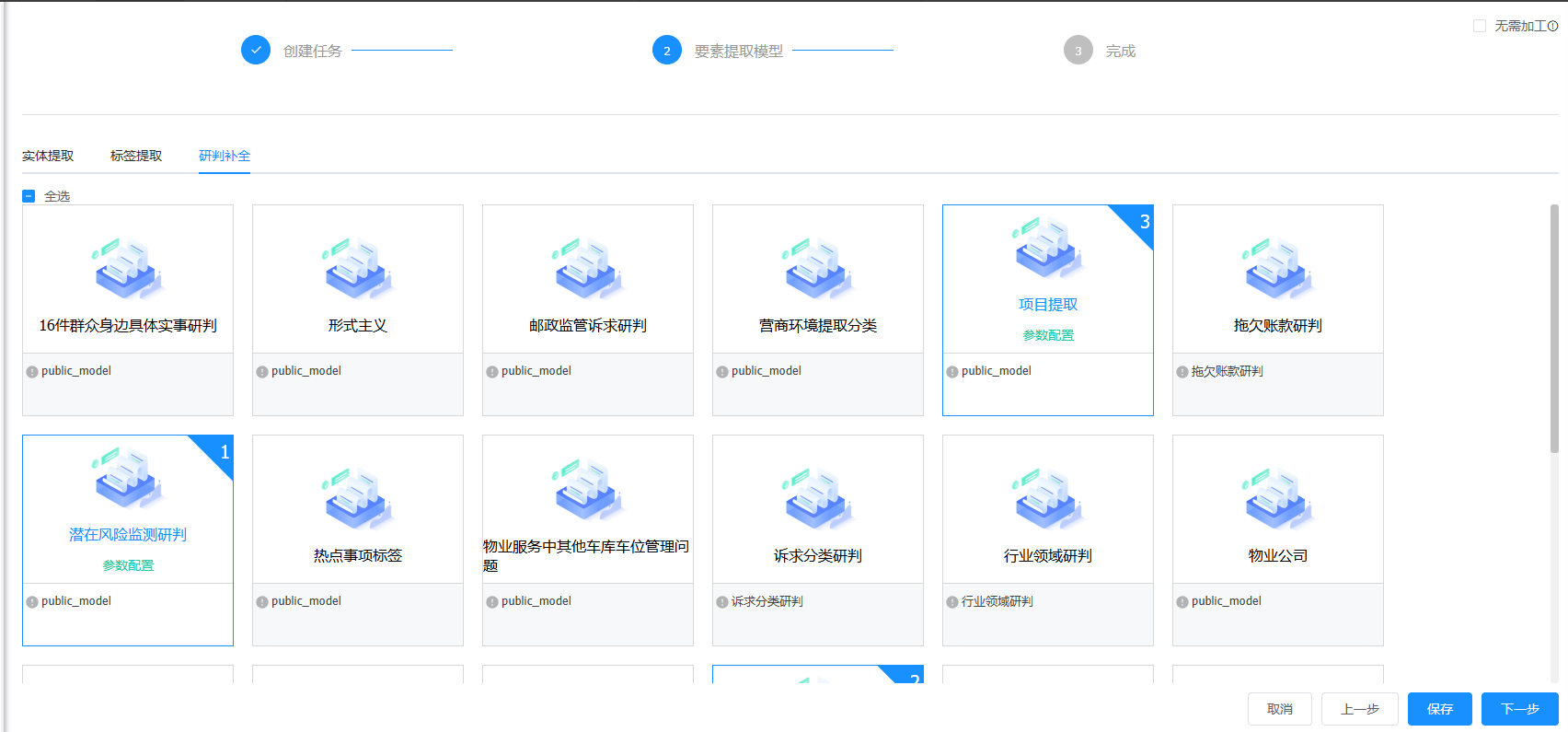Select the 物业公司 card title
The width and height of the screenshot is (1568, 732).
1278,556
